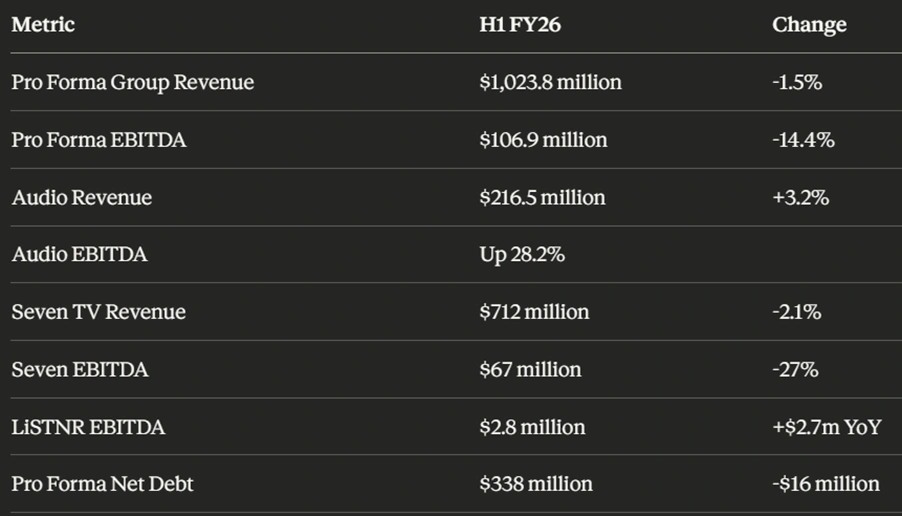The image size is (902, 516).
Task: Select the Audio Revenue row label
Action: coord(82,197)
